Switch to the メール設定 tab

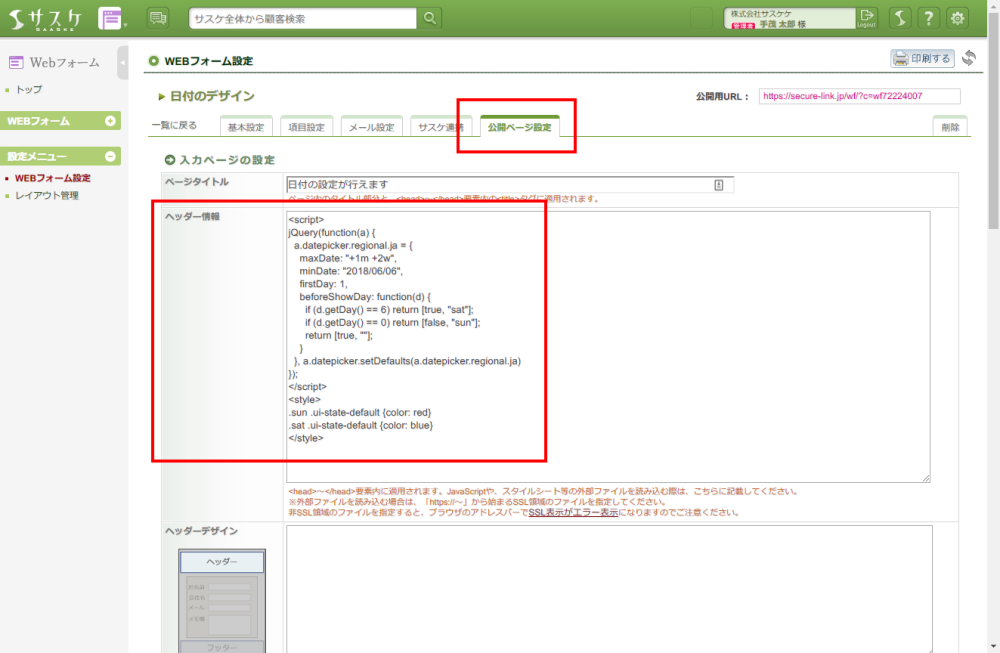[x=371, y=128]
